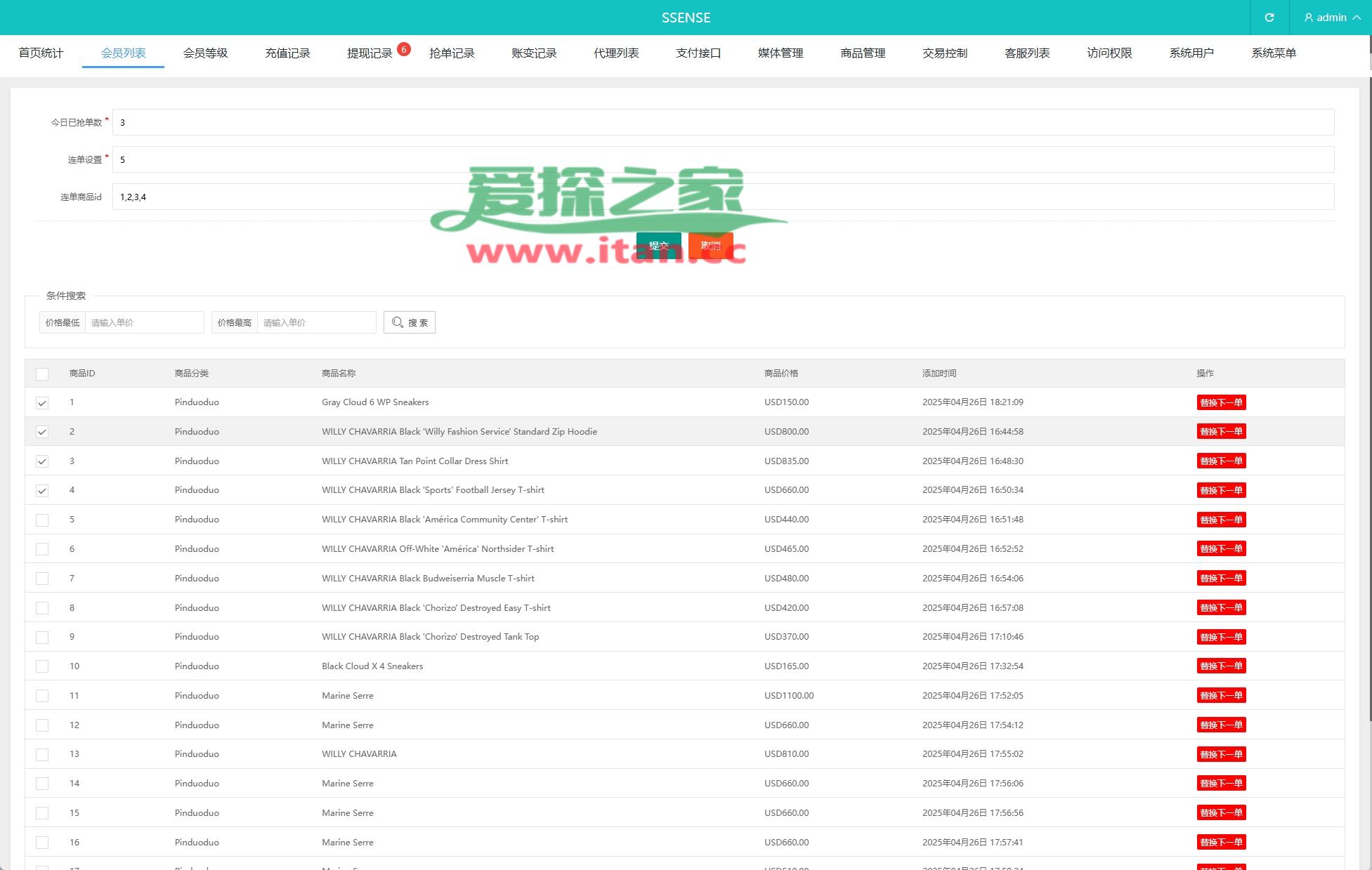Click the 价格最高 price input

tap(316, 322)
